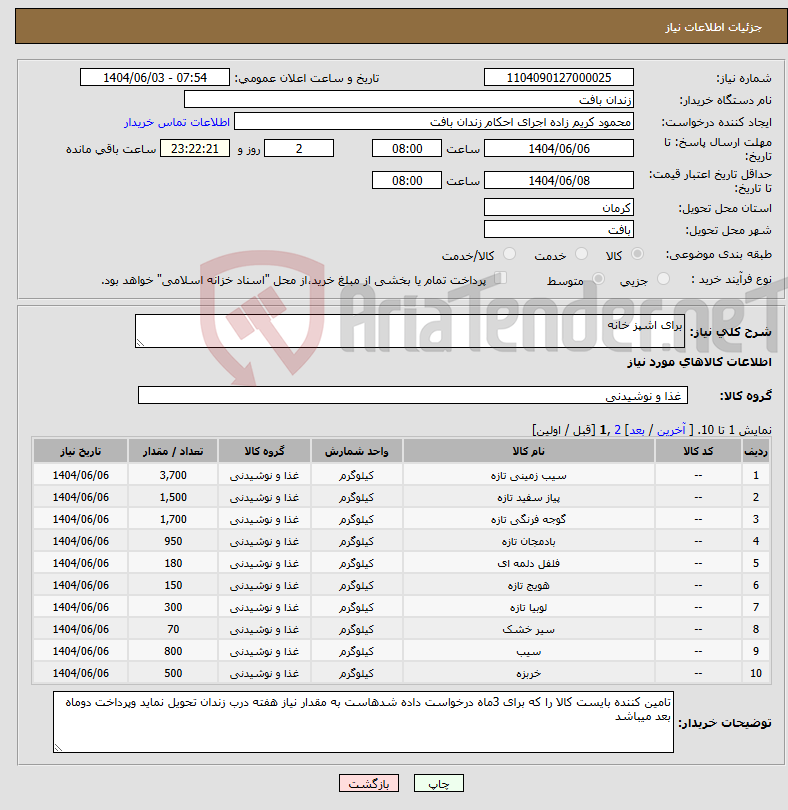Screen dimensions: 788x810
Task: Go to page 2 of items
Action: click(x=617, y=430)
